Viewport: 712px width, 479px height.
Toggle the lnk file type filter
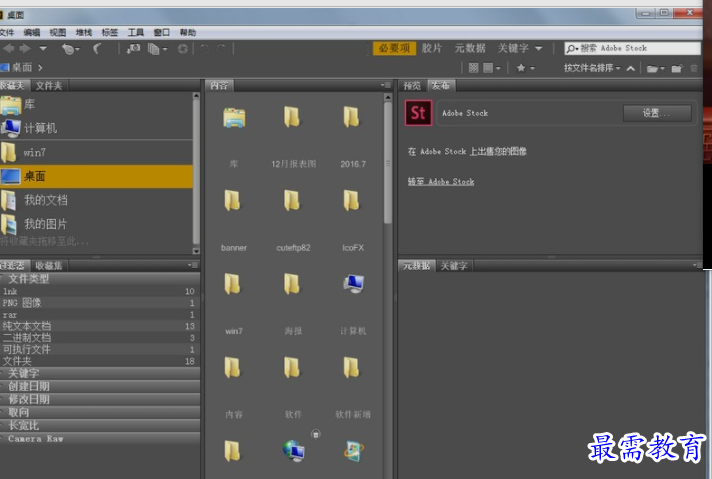click(x=100, y=291)
